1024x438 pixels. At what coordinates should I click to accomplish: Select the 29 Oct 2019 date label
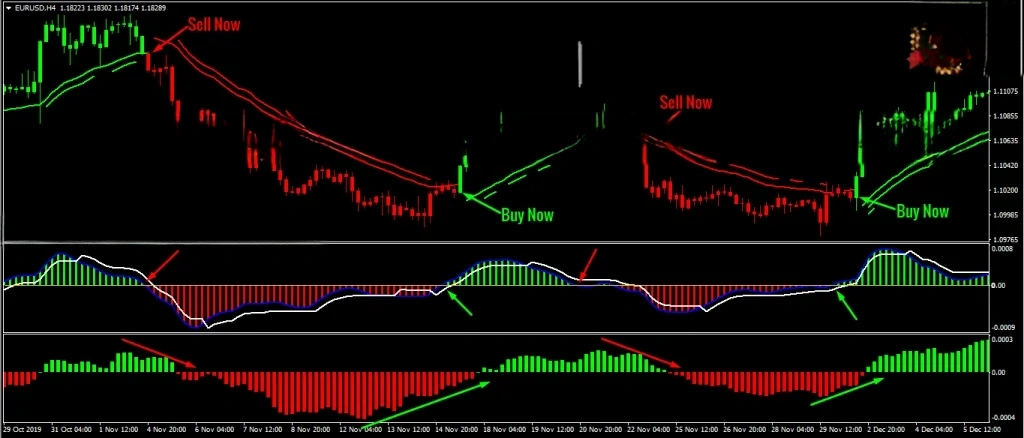(x=24, y=430)
